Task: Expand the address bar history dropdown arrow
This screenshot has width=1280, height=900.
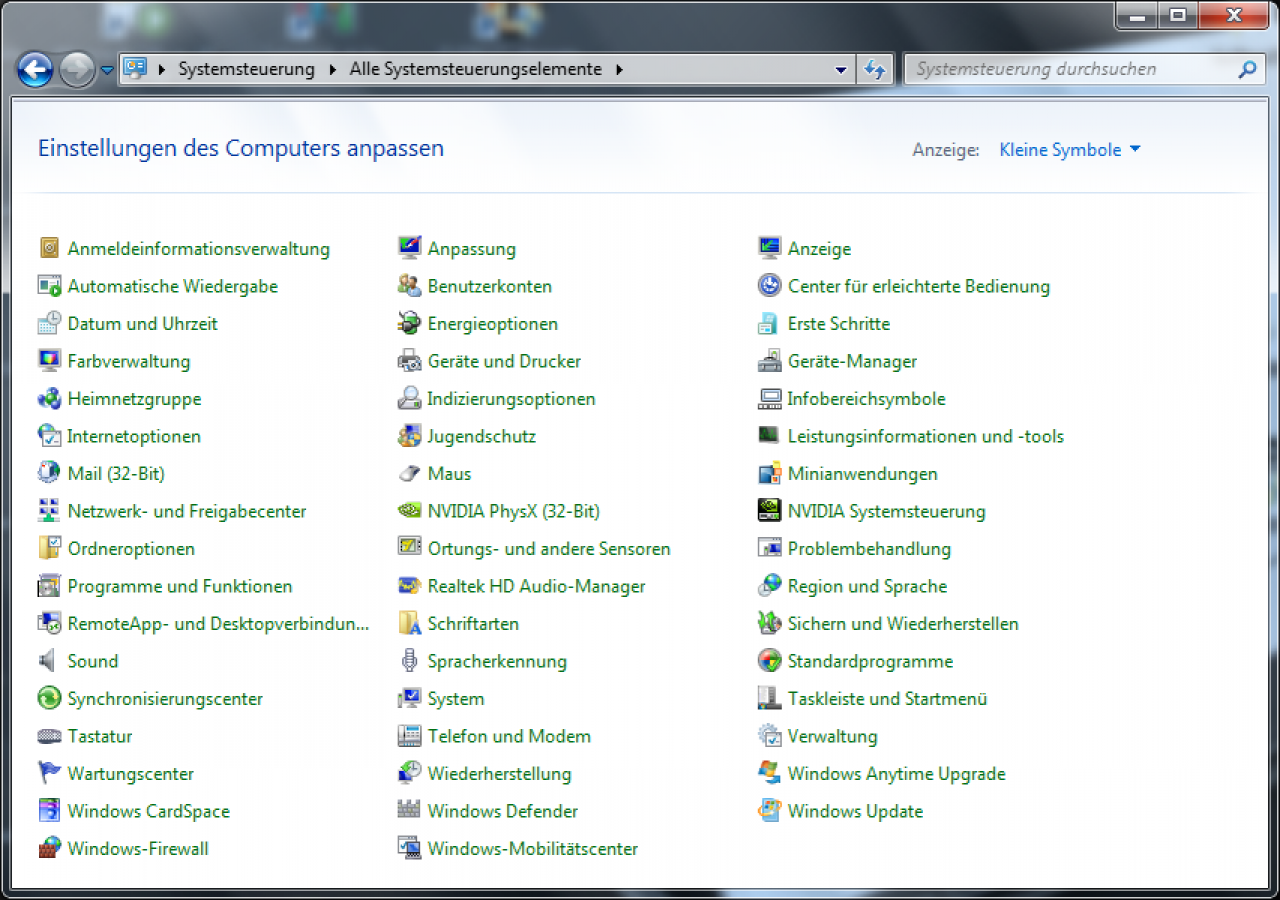Action: point(841,70)
